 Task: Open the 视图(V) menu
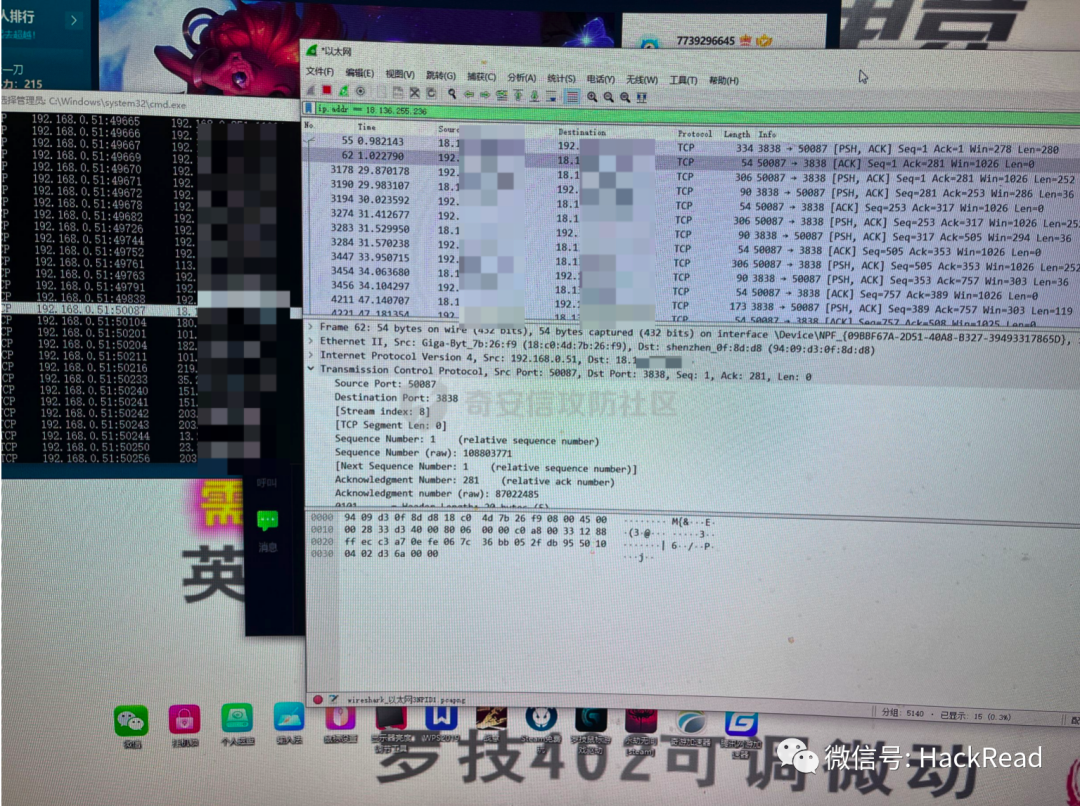coord(400,74)
